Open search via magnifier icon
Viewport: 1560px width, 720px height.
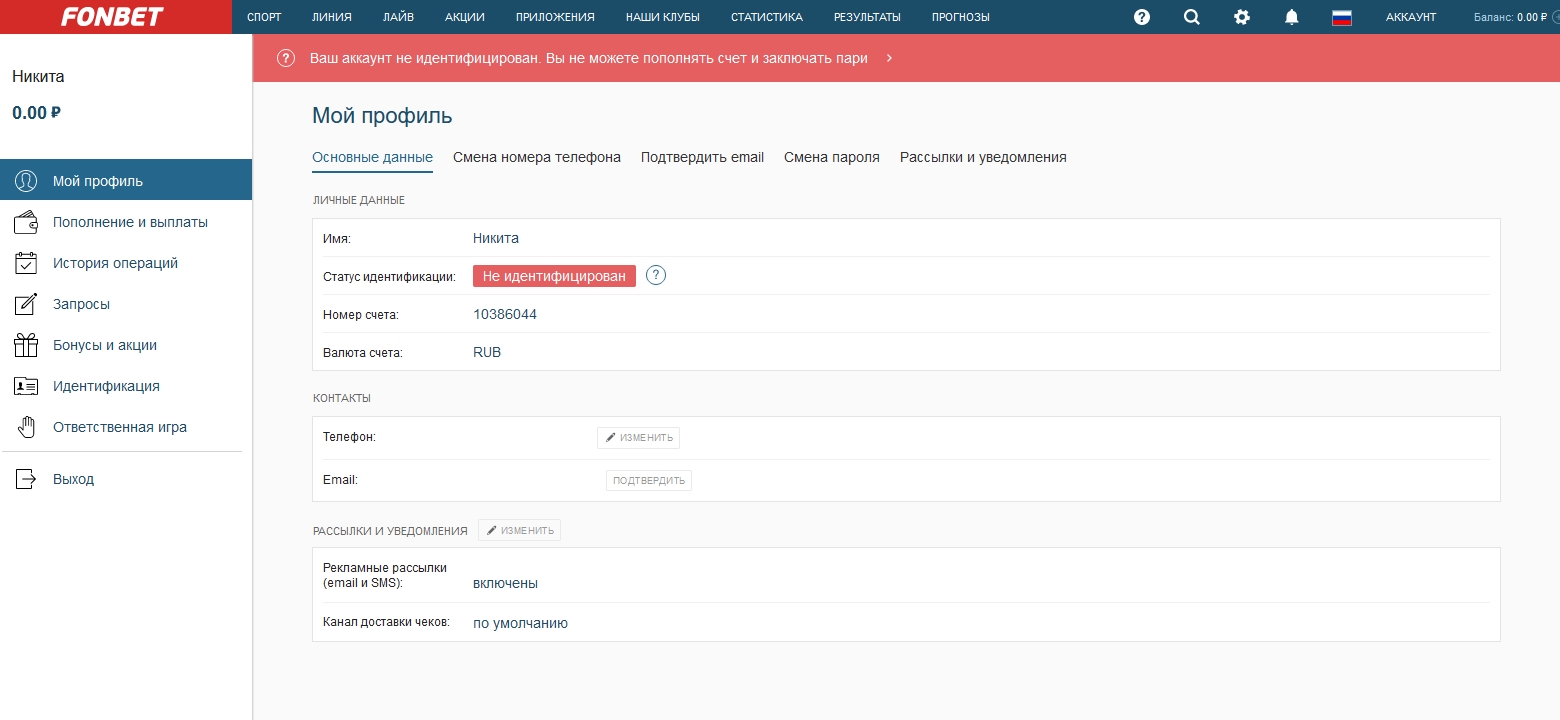1191,17
